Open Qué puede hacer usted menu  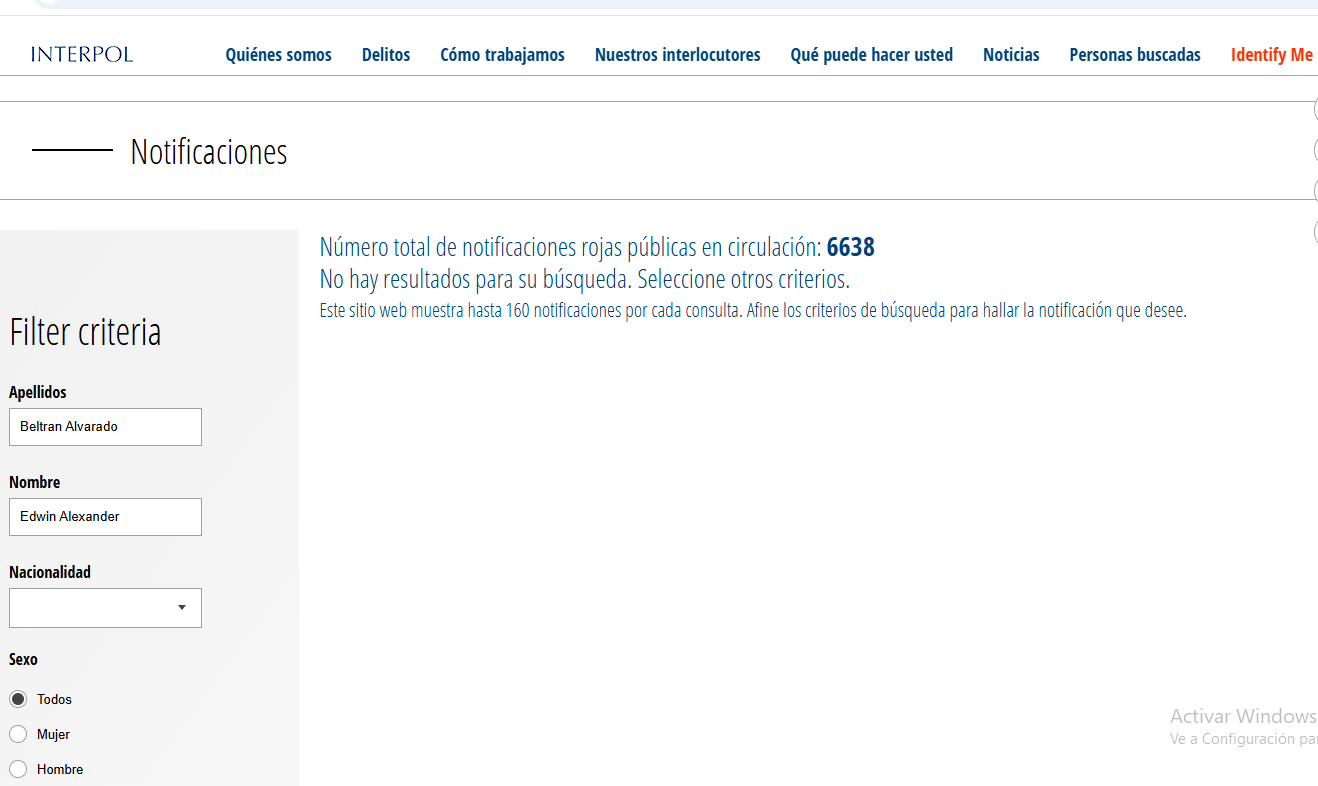[x=871, y=55]
